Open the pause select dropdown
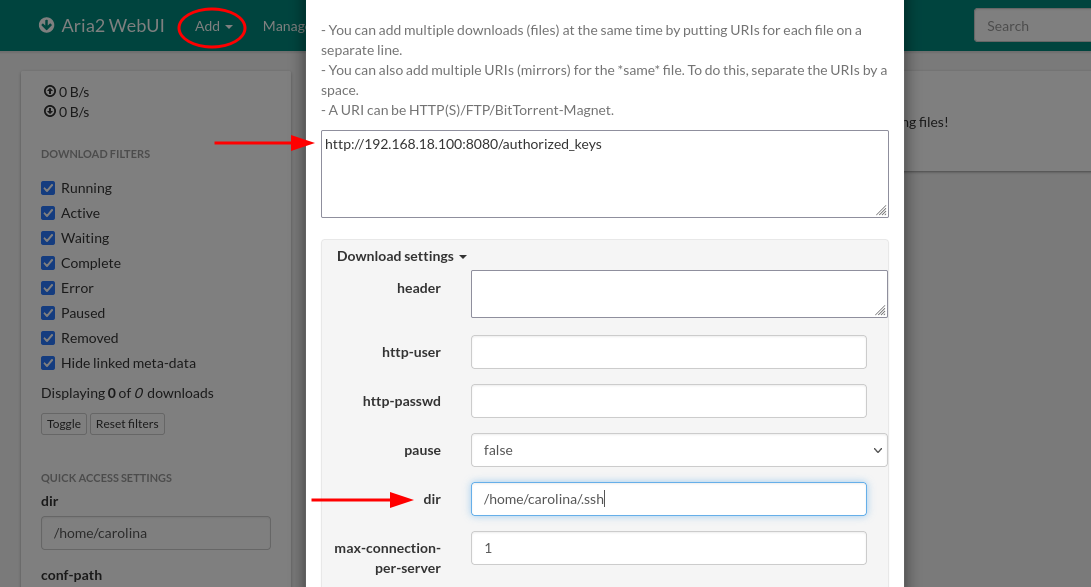 click(x=679, y=450)
